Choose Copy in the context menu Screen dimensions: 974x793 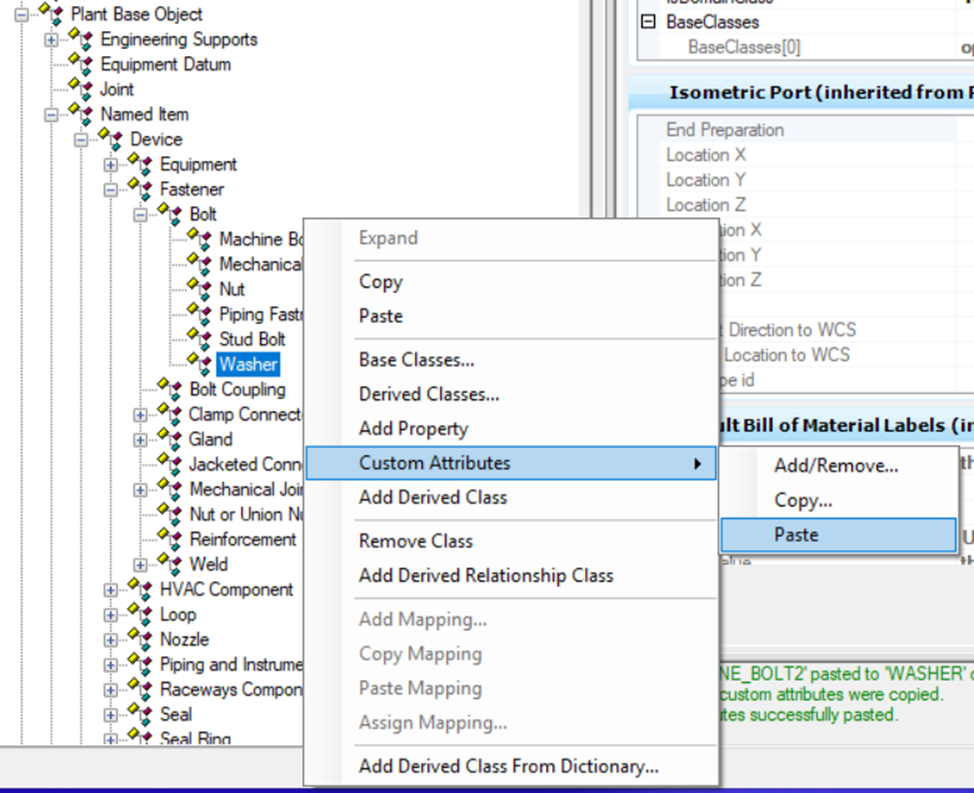(x=510, y=281)
